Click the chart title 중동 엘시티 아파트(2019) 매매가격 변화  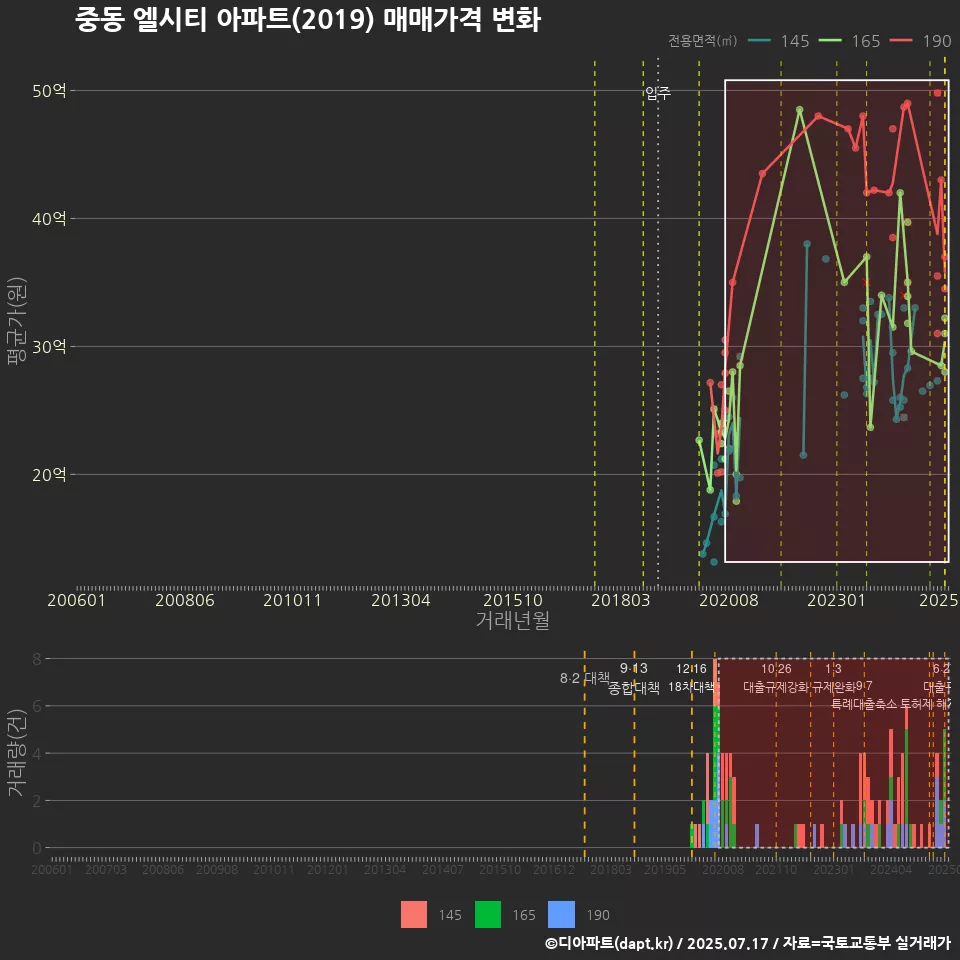click(308, 19)
